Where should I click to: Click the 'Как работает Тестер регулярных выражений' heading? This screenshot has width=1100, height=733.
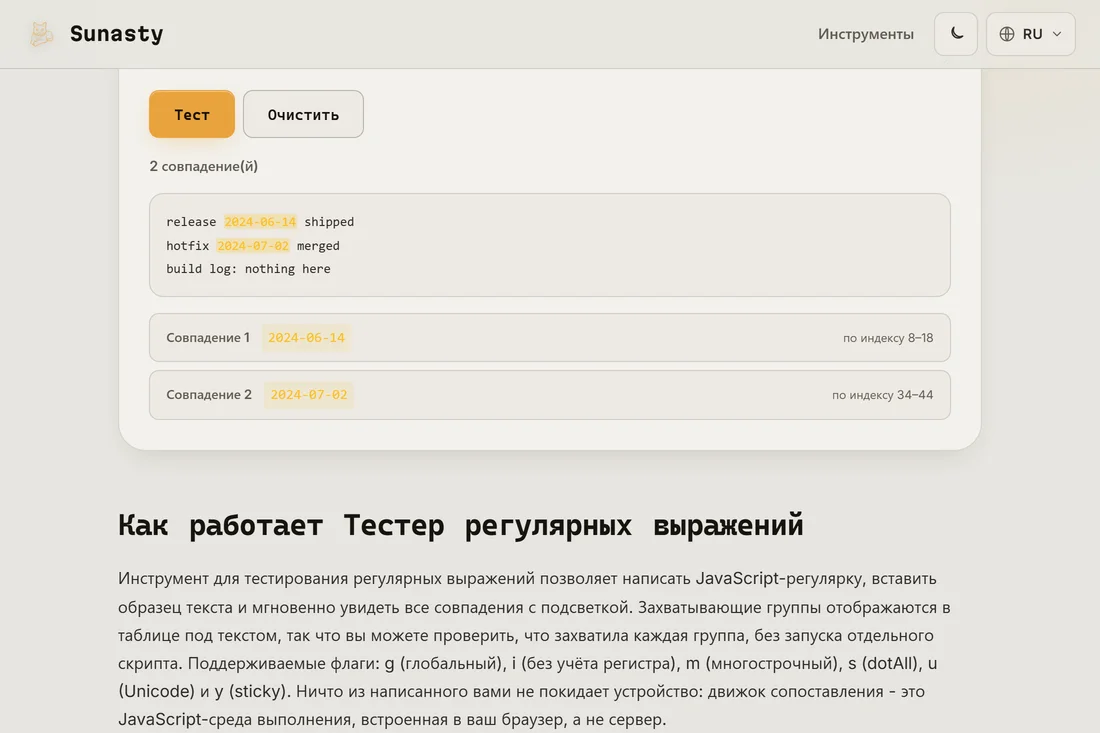460,525
